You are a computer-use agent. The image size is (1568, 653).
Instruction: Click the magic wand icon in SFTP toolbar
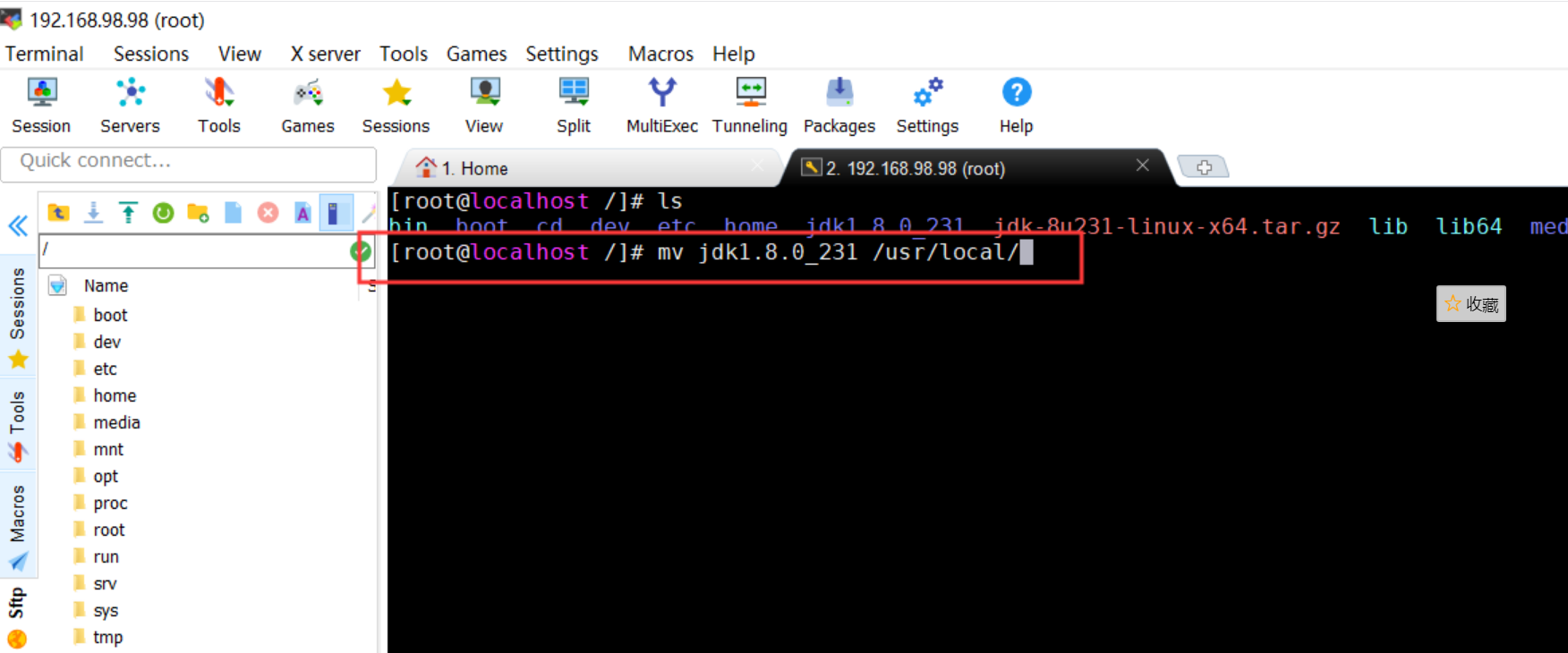point(368,212)
